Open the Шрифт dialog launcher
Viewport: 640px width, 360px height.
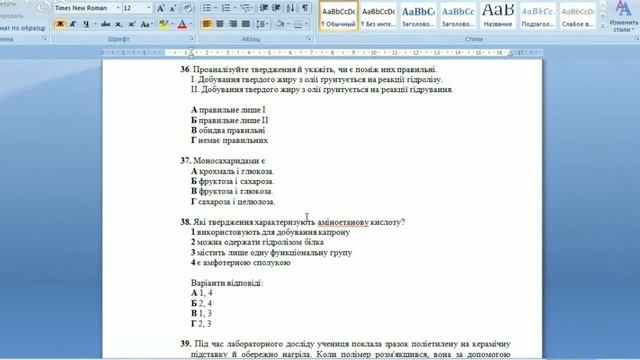(191, 39)
